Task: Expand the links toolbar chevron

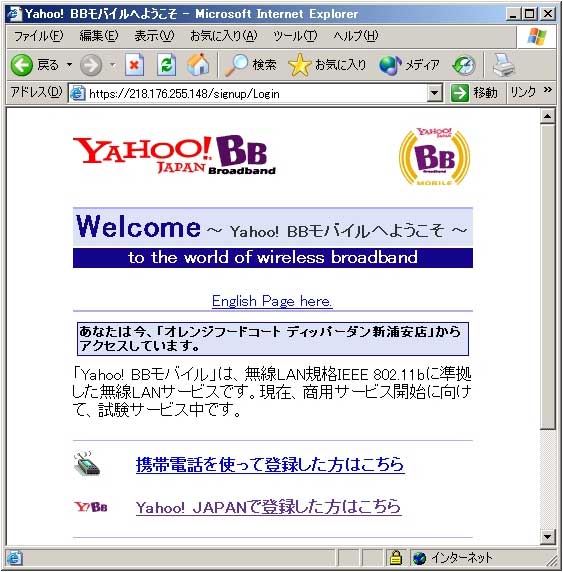Action: 547,90
